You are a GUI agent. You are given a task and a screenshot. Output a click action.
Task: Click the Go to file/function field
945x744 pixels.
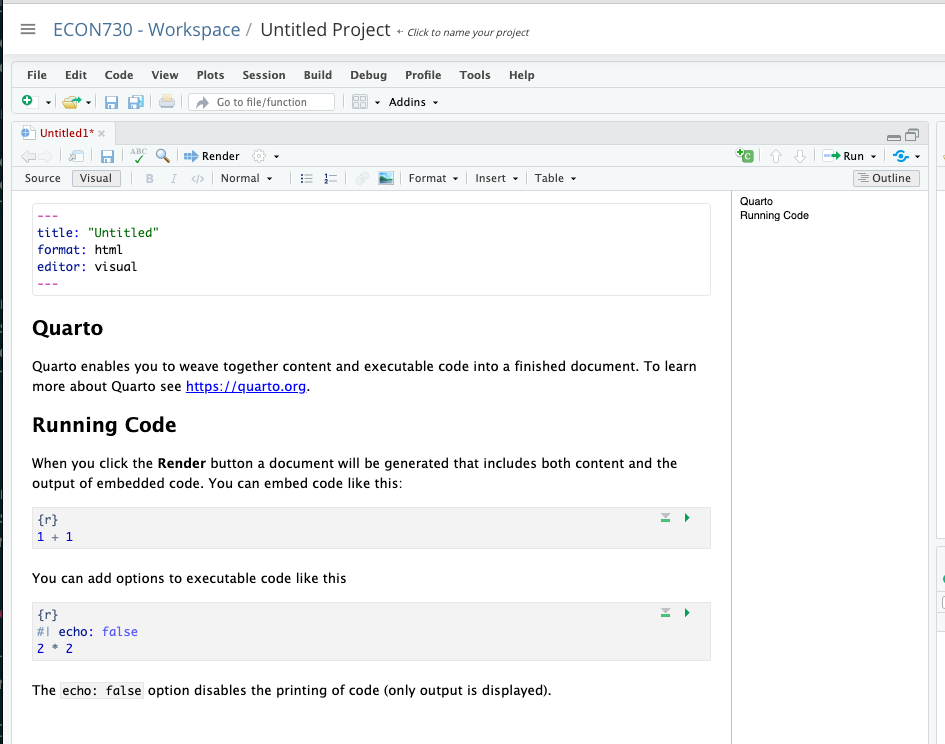262,102
